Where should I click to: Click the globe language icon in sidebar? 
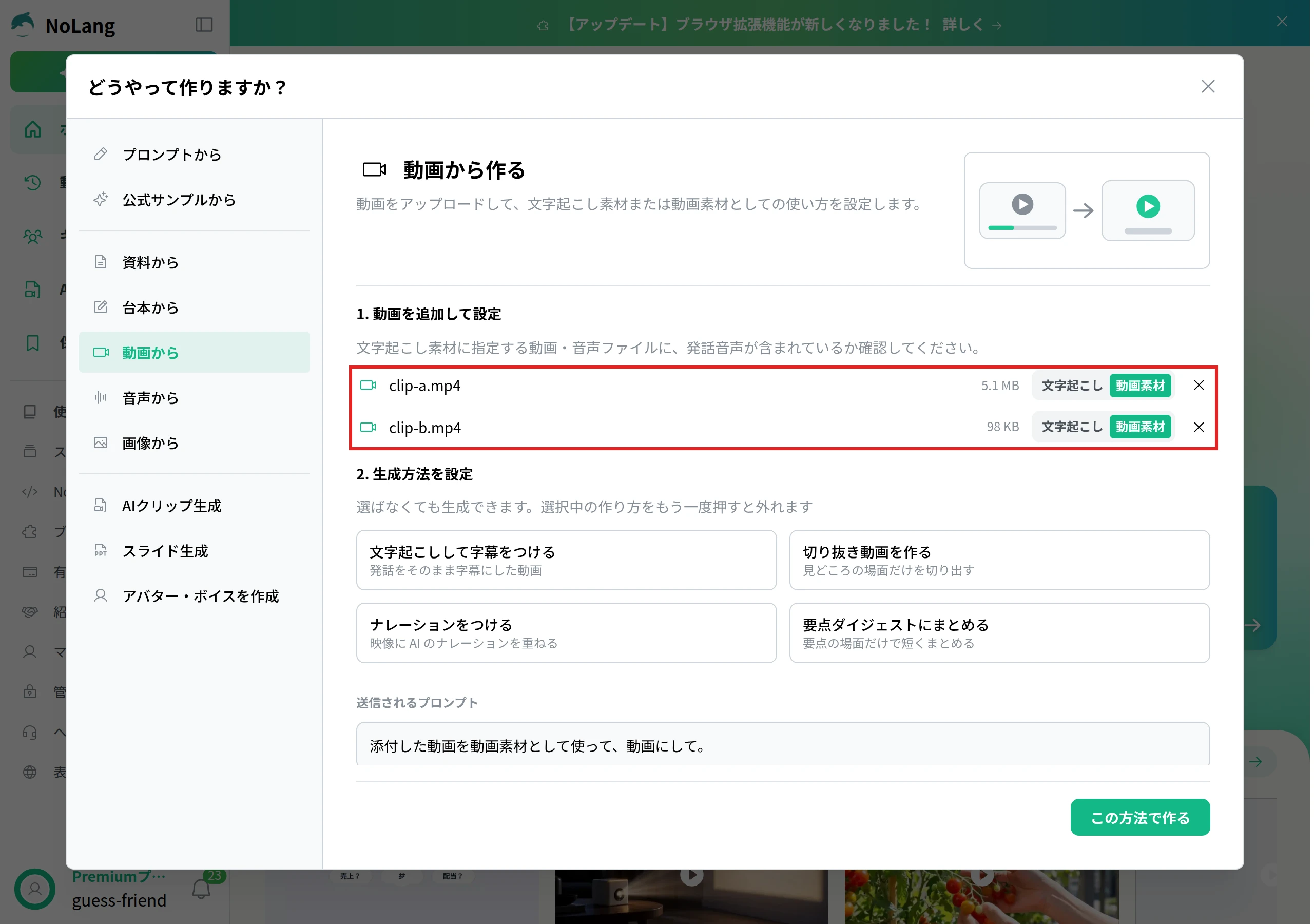tap(30, 773)
